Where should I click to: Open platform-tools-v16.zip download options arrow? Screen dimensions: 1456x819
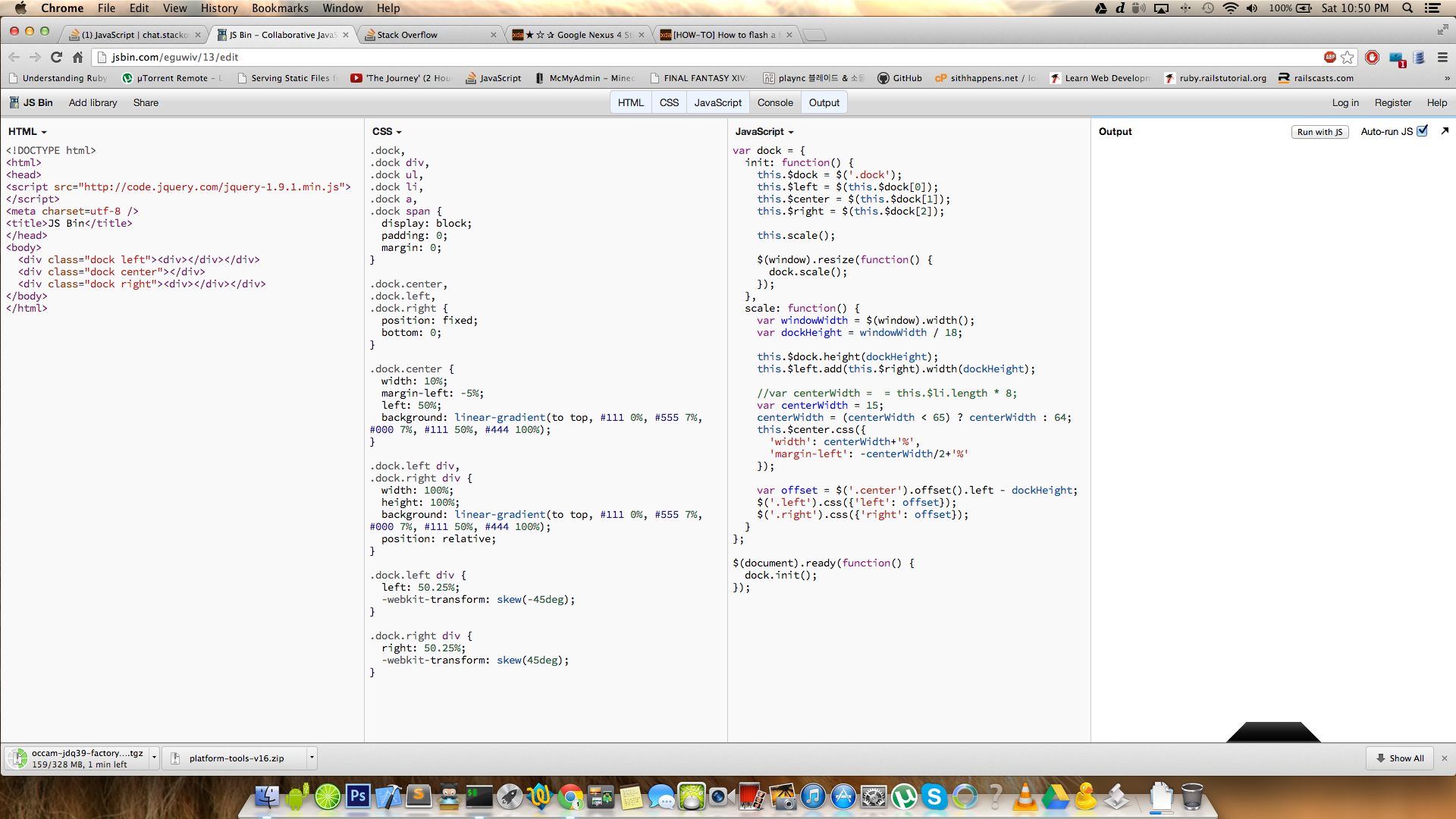click(x=311, y=758)
